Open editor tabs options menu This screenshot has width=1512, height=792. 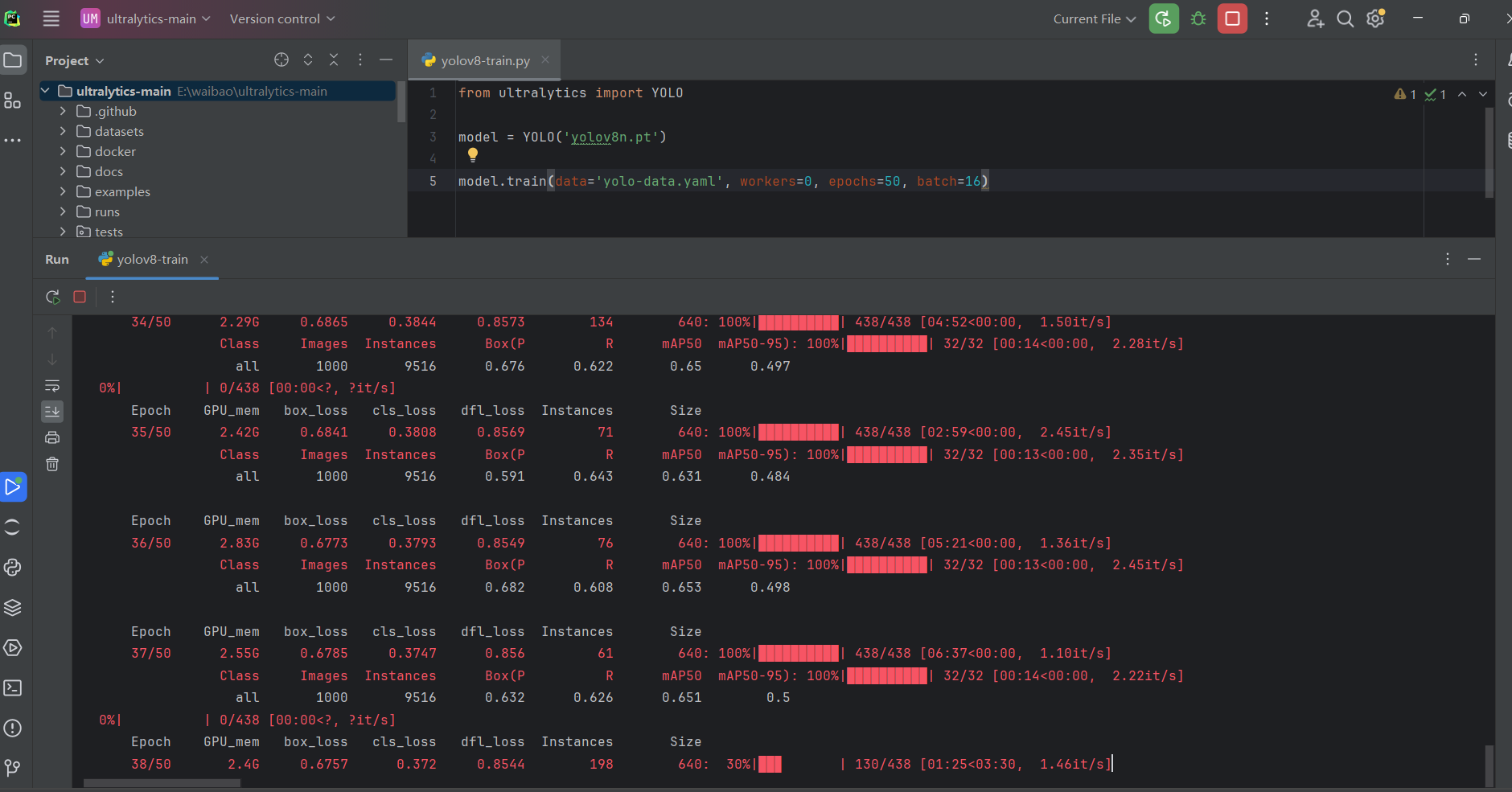(1476, 60)
